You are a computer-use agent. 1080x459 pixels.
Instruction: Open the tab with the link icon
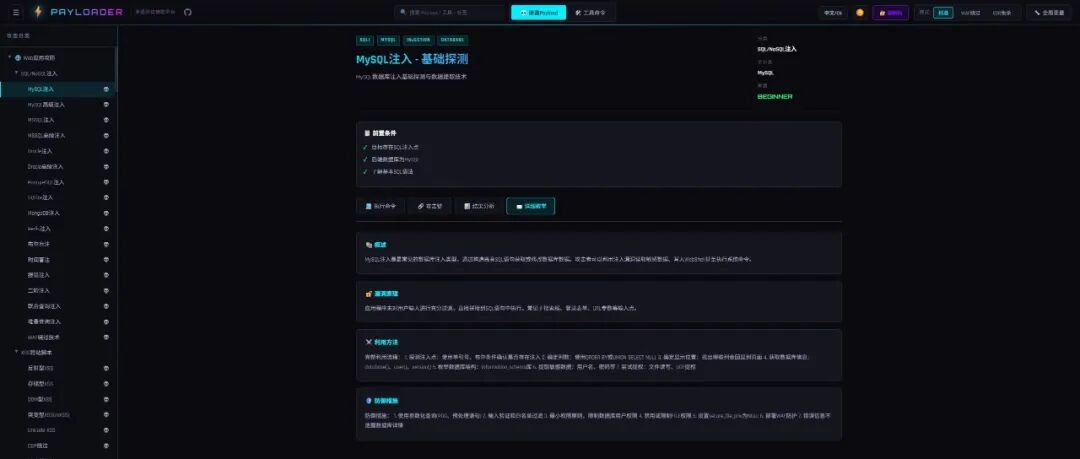[x=430, y=206]
